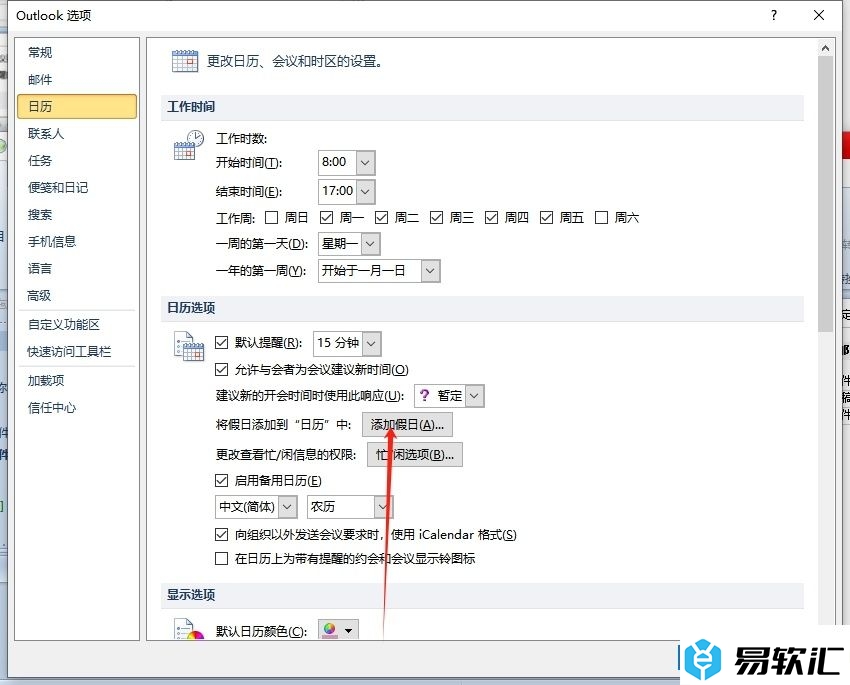Screen dimensions: 850x685
Task: Disable the 启用备用日历 checkbox
Action: click(x=221, y=480)
